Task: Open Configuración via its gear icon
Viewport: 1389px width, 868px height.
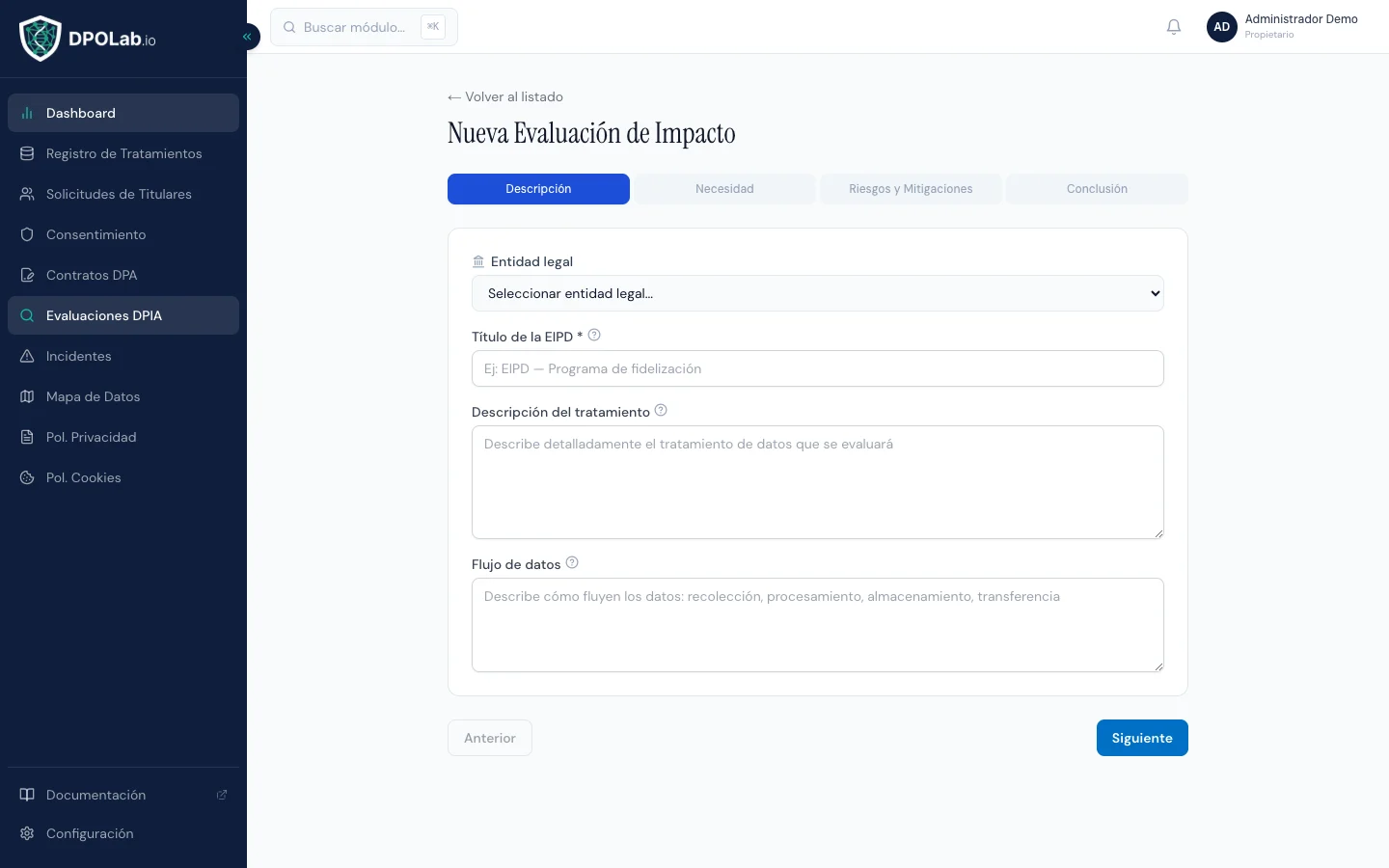Action: pos(27,833)
